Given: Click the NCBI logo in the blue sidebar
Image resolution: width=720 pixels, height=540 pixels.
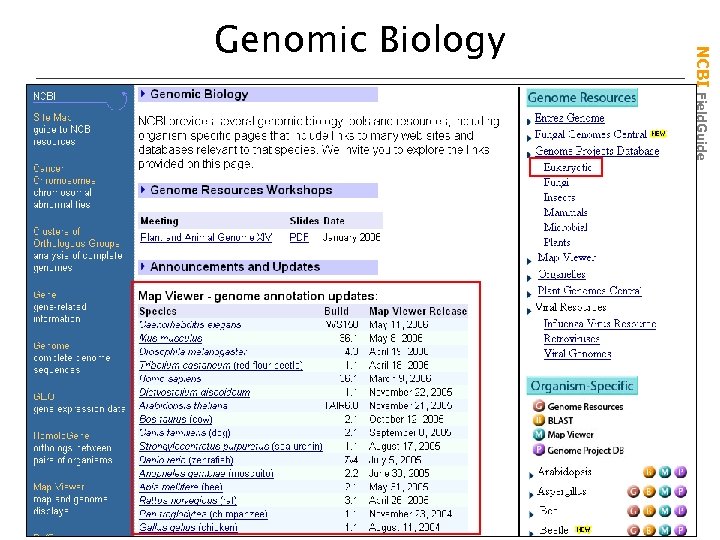Looking at the screenshot, I should [x=45, y=96].
